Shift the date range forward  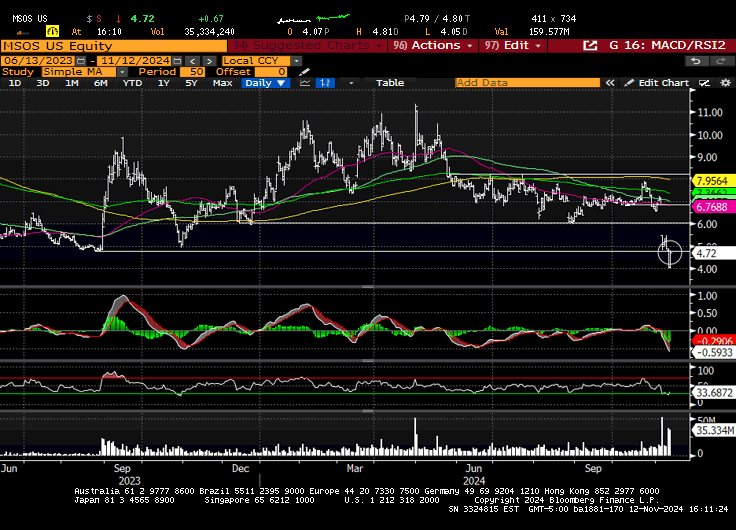tap(209, 61)
